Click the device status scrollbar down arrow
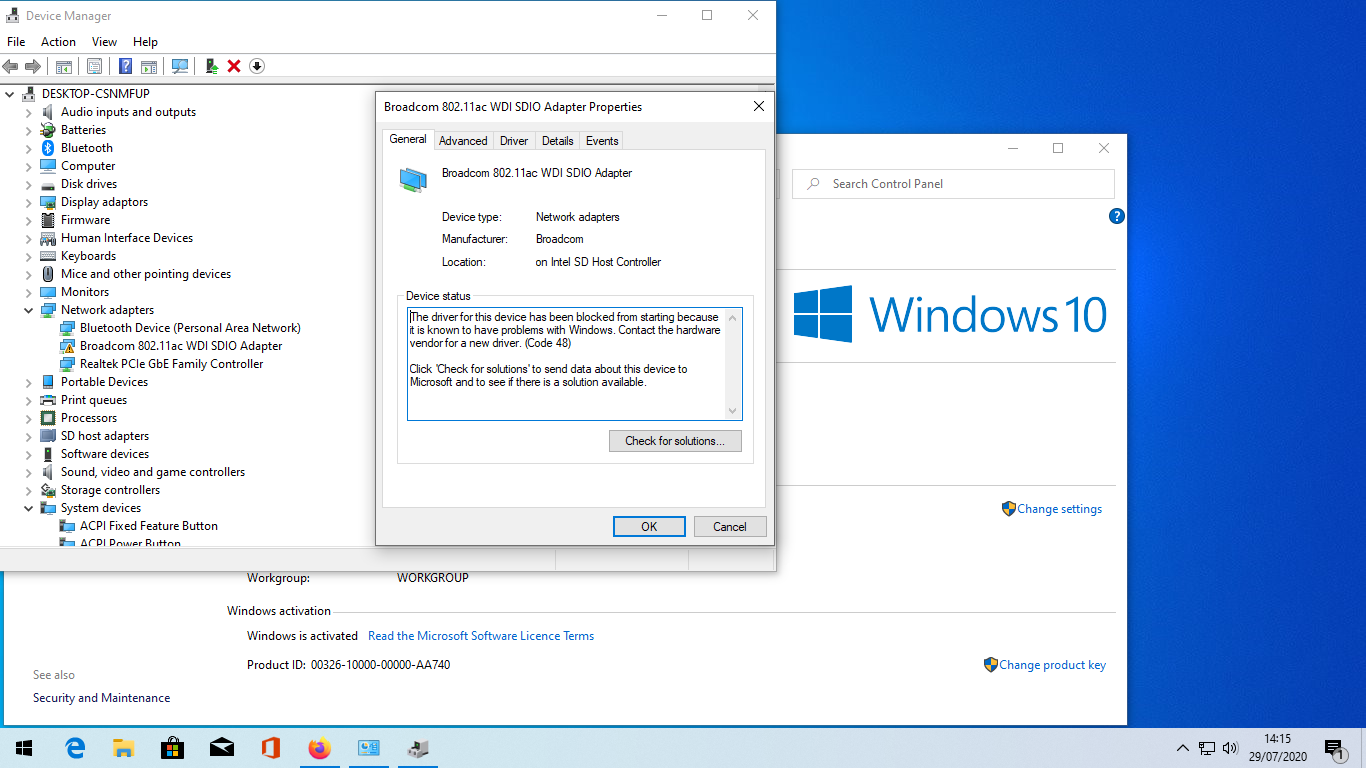The width and height of the screenshot is (1366, 768). (x=733, y=410)
